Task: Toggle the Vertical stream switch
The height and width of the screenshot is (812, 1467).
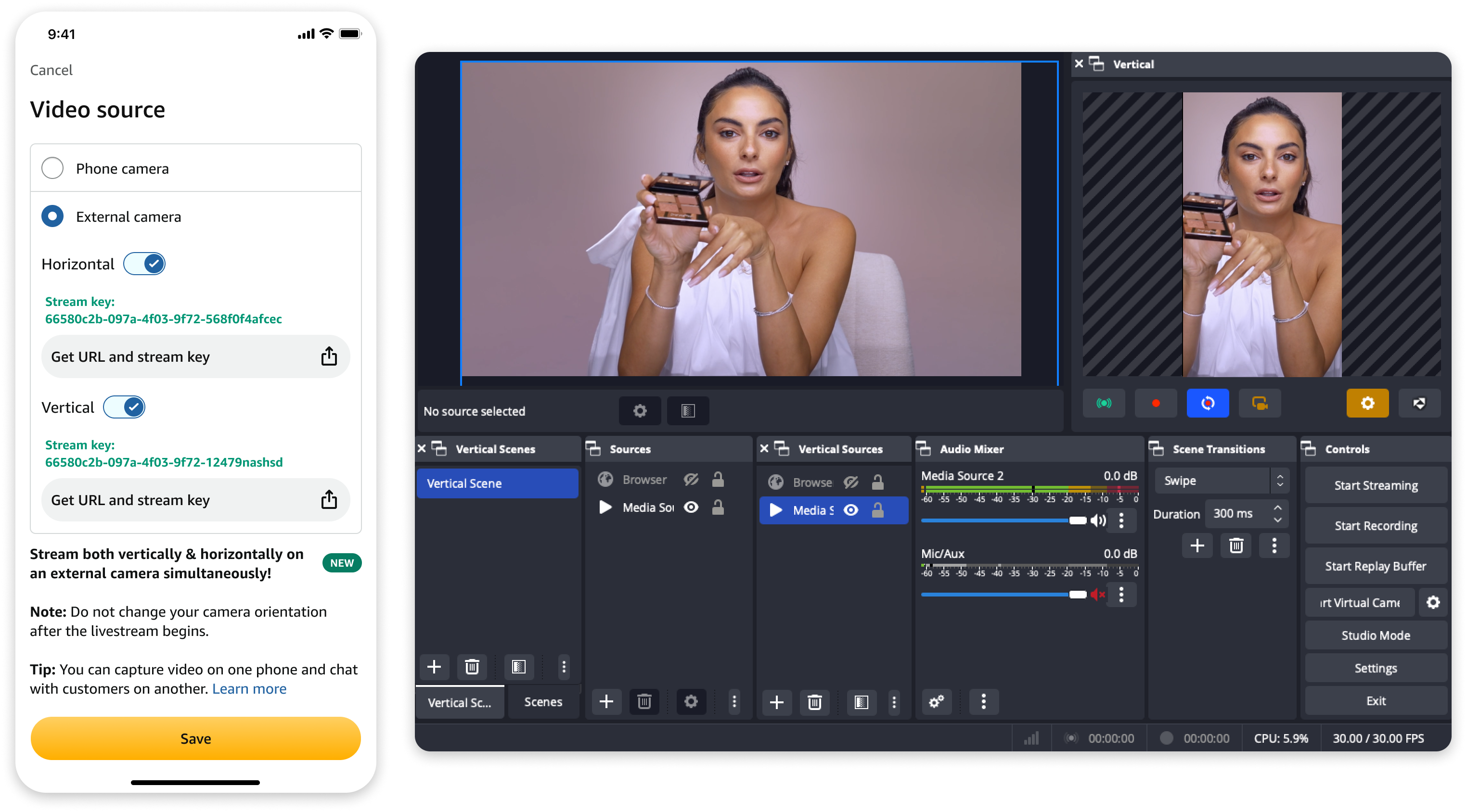Action: click(124, 407)
